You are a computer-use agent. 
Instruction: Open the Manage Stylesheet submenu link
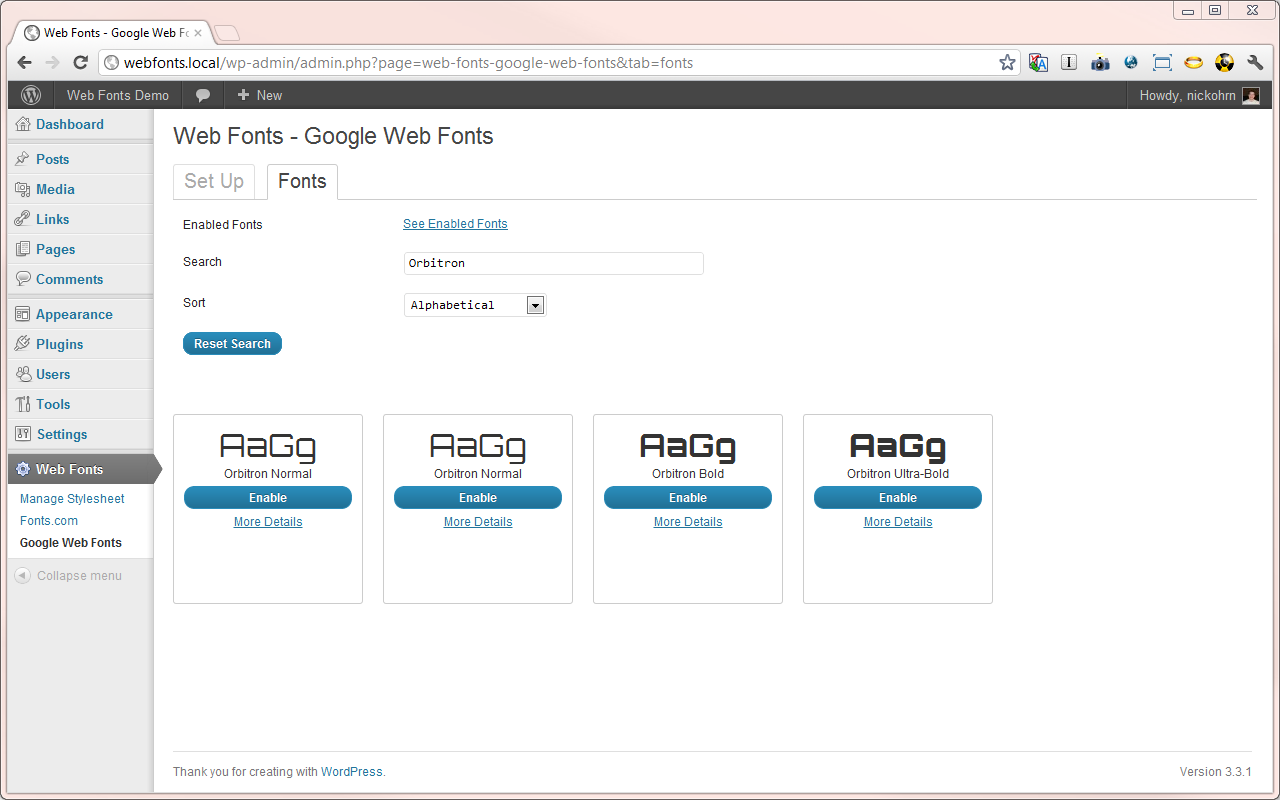tap(72, 499)
